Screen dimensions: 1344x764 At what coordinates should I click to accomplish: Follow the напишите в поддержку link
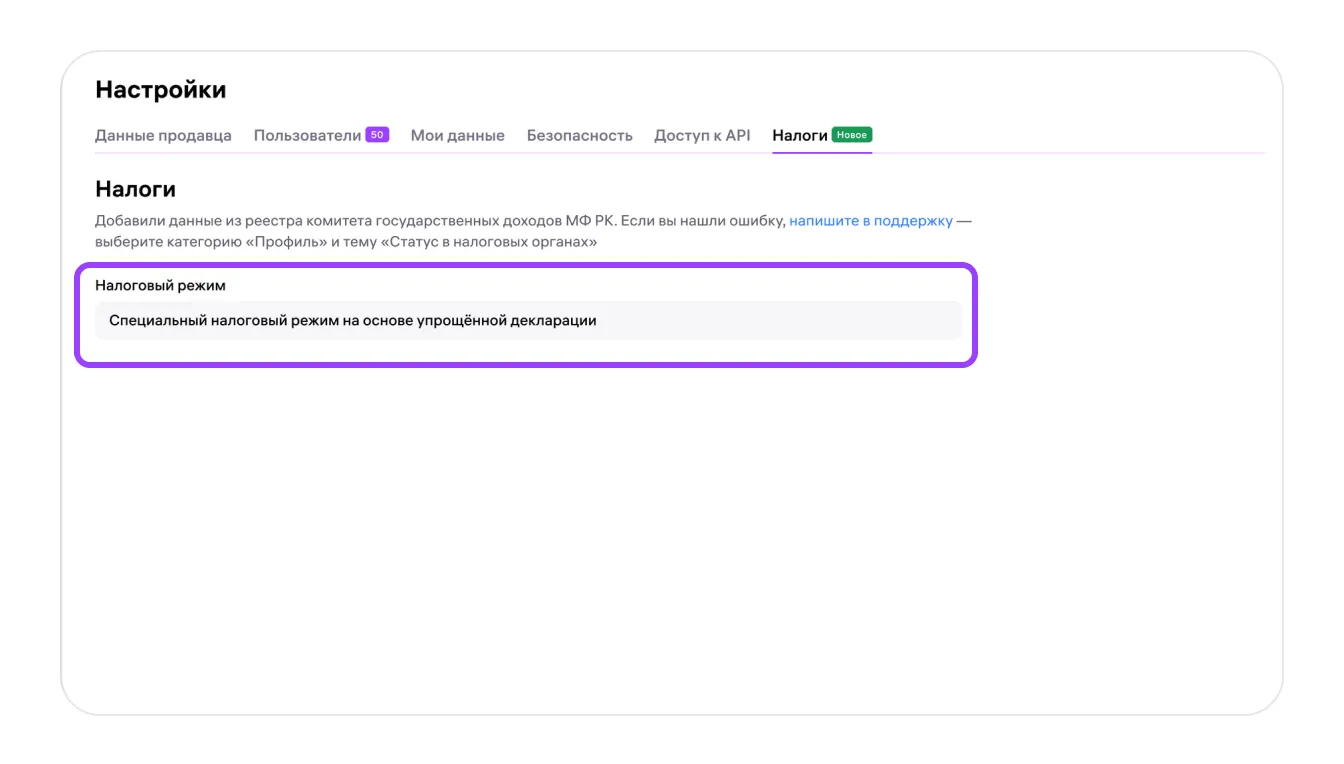tap(871, 221)
